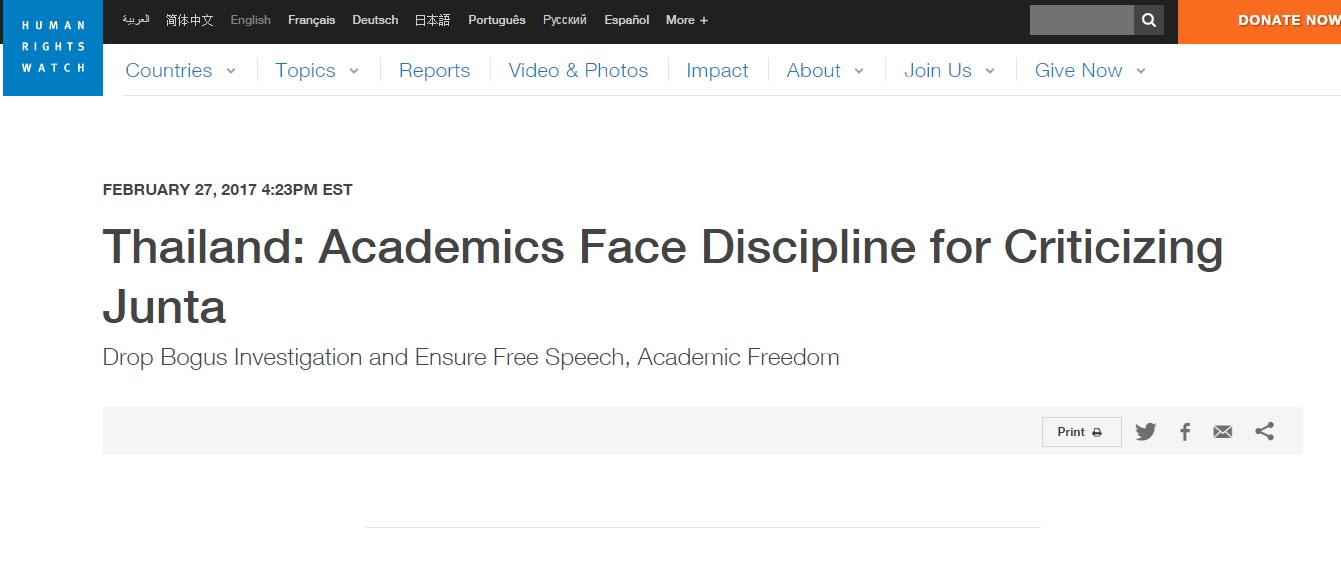
Task: Open Video & Photos page
Action: click(x=578, y=70)
